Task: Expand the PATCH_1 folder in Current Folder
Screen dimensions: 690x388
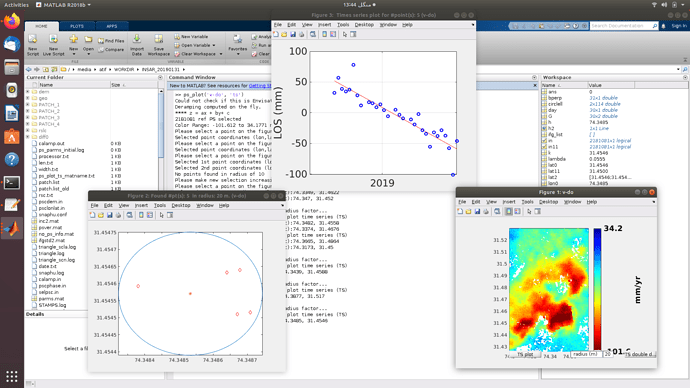Action: pos(28,105)
